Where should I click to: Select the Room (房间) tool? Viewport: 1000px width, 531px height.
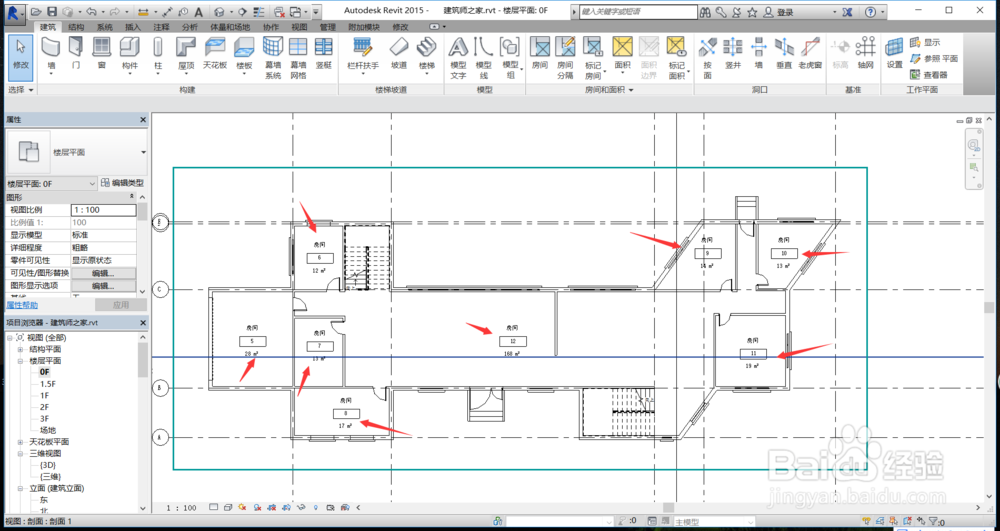click(540, 54)
